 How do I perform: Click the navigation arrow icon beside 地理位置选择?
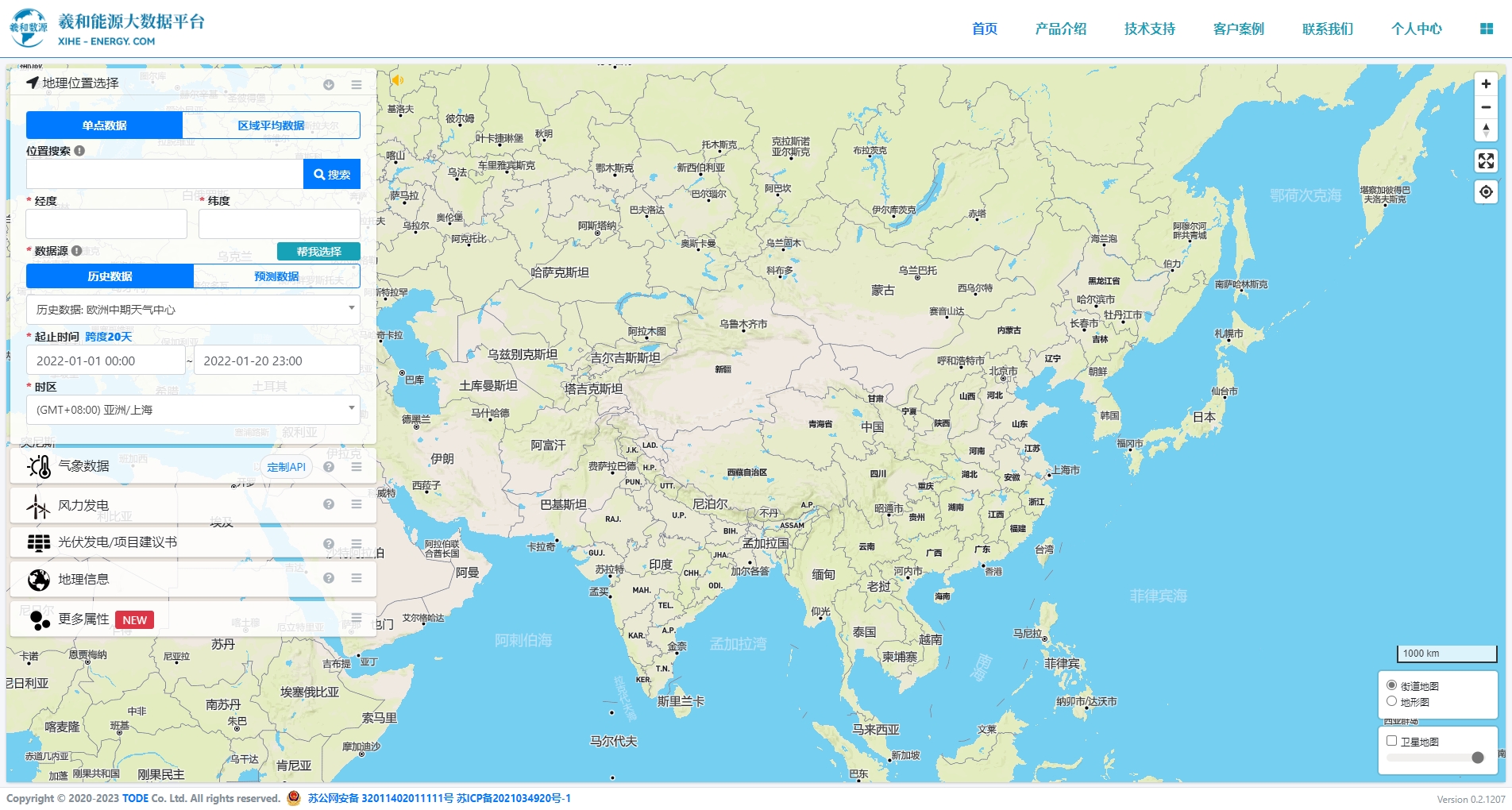(x=33, y=83)
